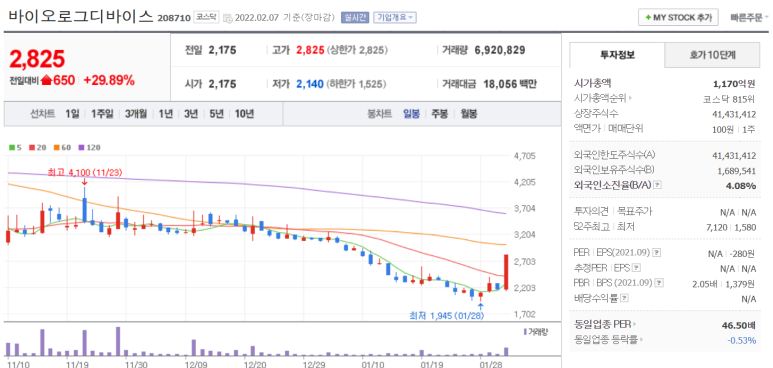Select the 5년 line chart period

(216, 114)
